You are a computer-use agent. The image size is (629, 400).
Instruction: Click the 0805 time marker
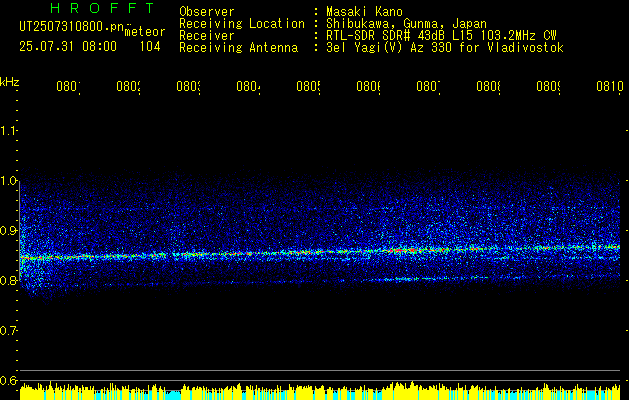tap(308, 87)
